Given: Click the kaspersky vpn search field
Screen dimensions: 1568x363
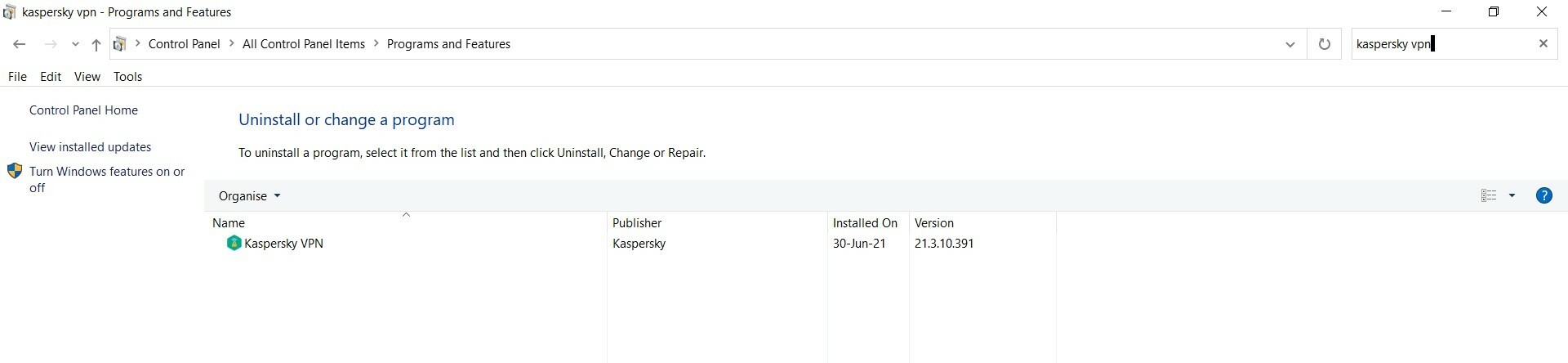Looking at the screenshot, I should tap(1441, 44).
